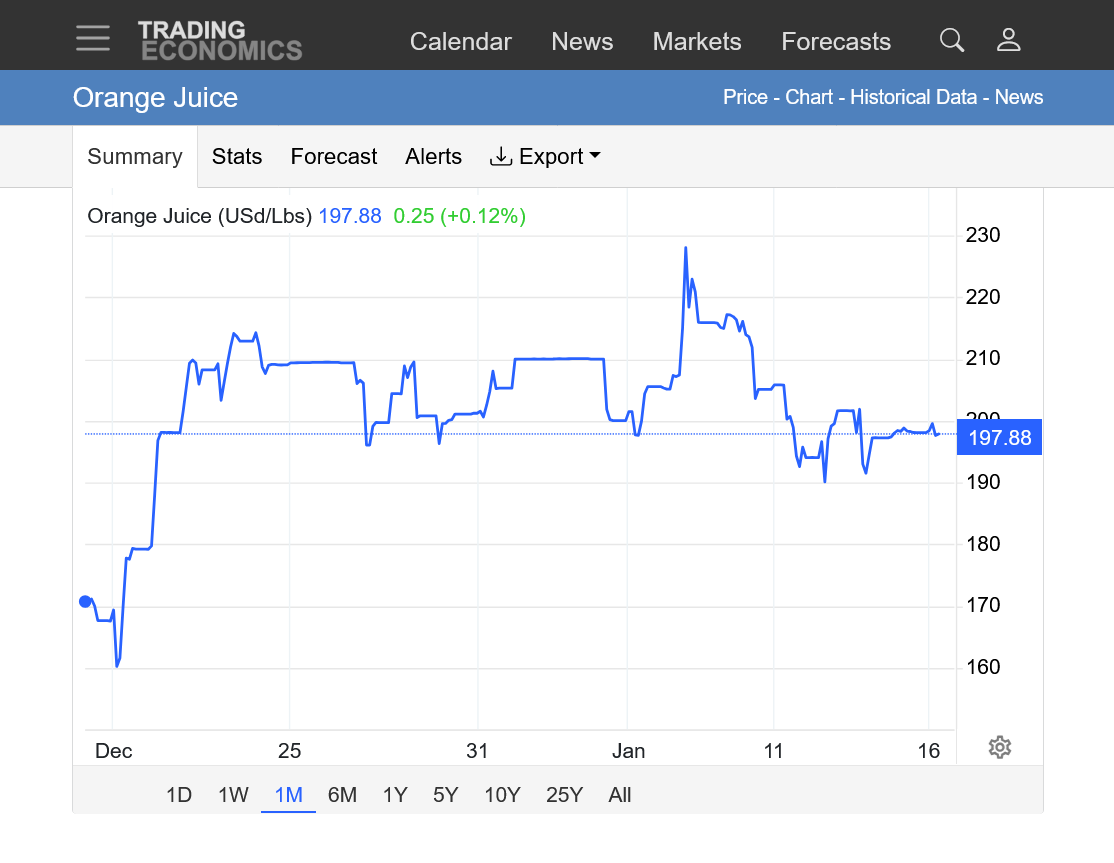The width and height of the screenshot is (1114, 863).
Task: Follow the Historical Data link
Action: click(915, 98)
